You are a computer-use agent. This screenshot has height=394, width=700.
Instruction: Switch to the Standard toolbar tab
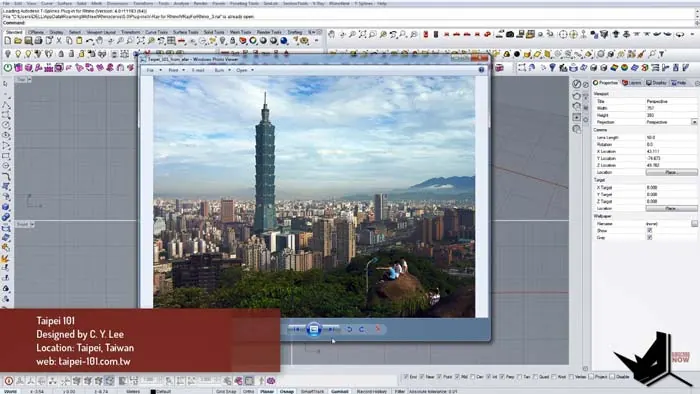[x=14, y=32]
